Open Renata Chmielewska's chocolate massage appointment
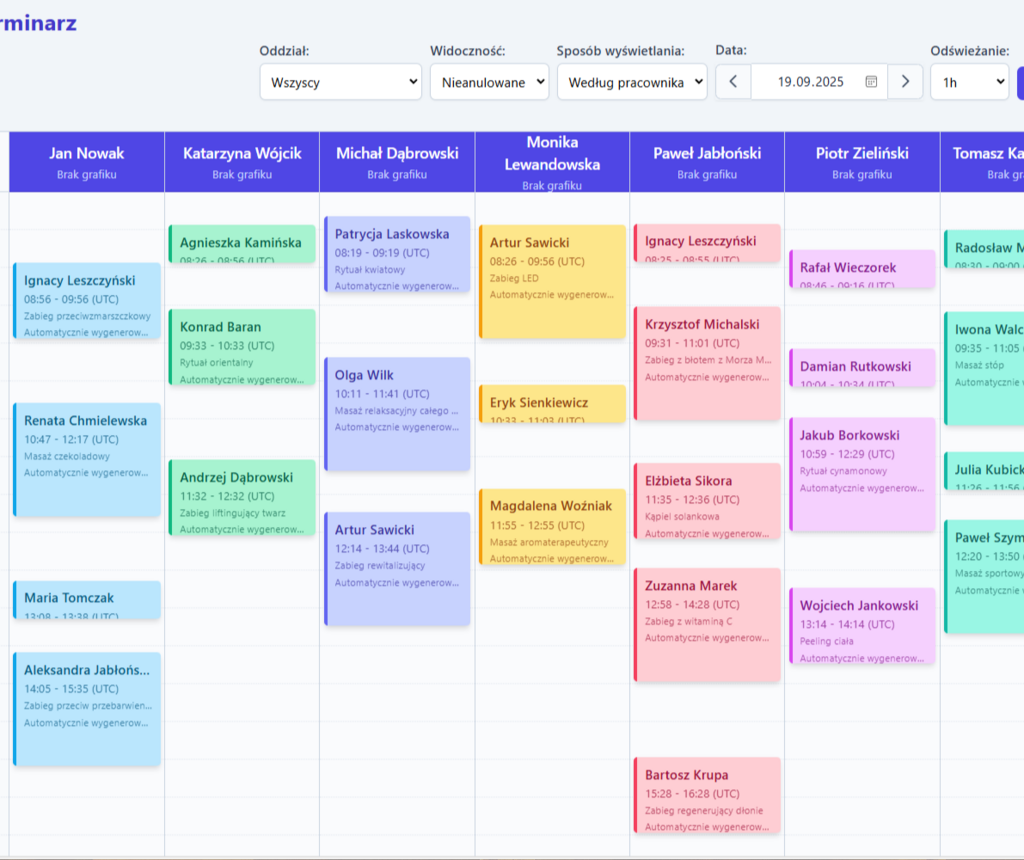Screen dimensions: 1024x860 [87, 459]
